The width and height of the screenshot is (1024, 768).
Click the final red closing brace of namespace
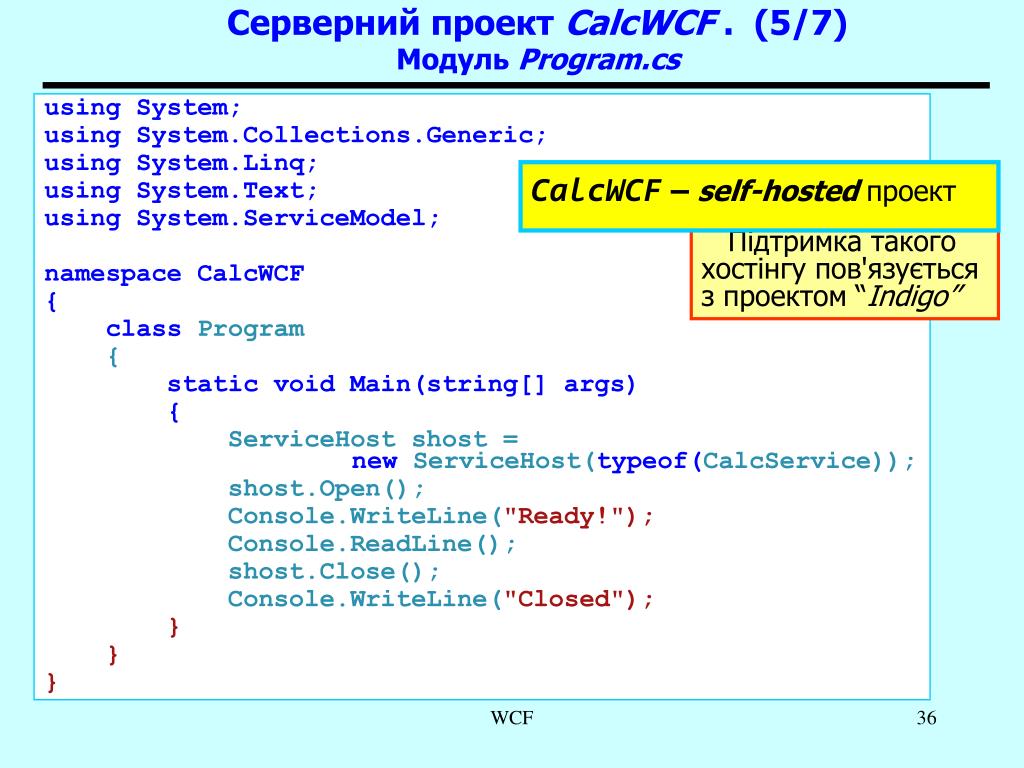coord(52,682)
